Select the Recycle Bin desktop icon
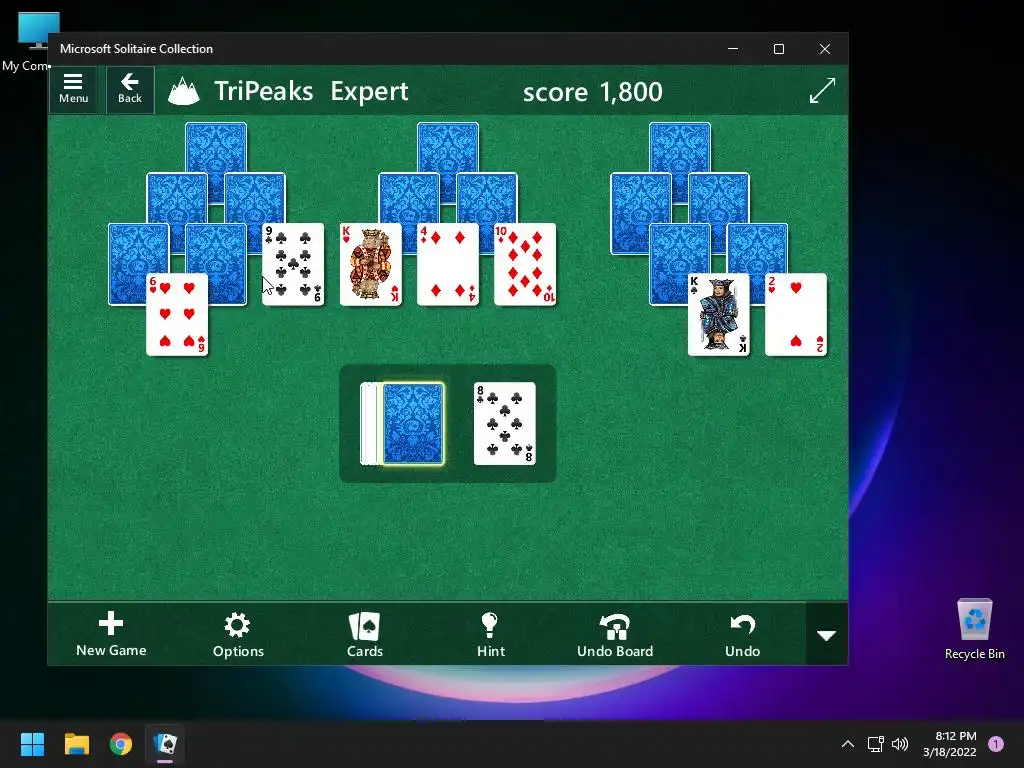The image size is (1024, 768). (x=974, y=629)
